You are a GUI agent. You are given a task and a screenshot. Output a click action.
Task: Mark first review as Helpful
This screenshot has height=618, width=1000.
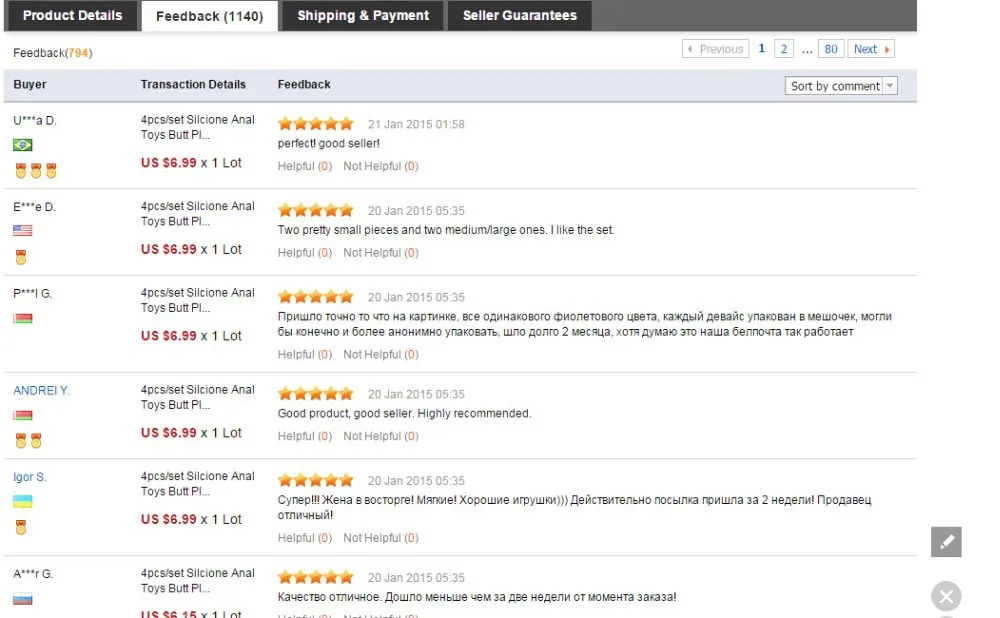pos(305,166)
